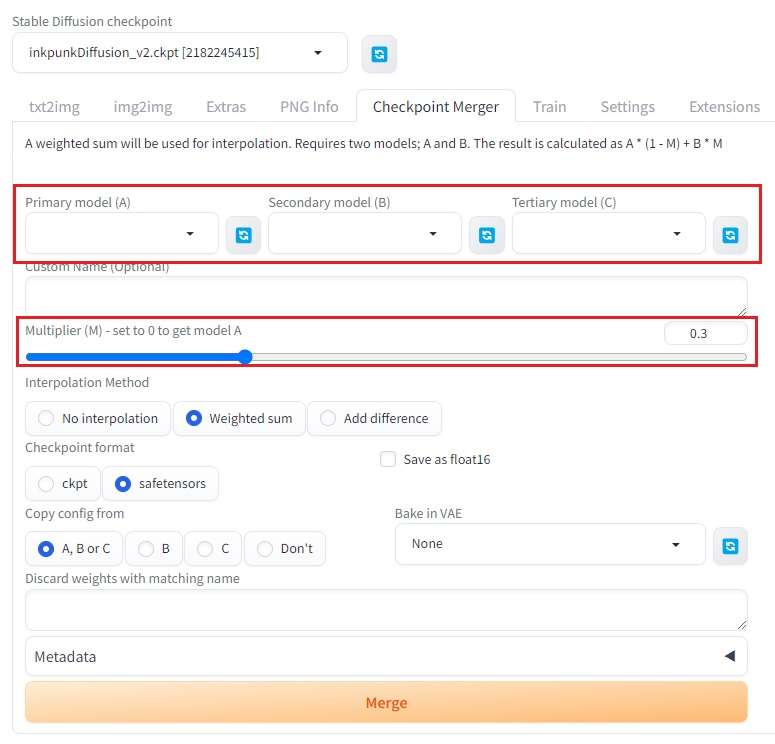The width and height of the screenshot is (775, 744).
Task: Enable Save as float16 checkbox
Action: 388,460
